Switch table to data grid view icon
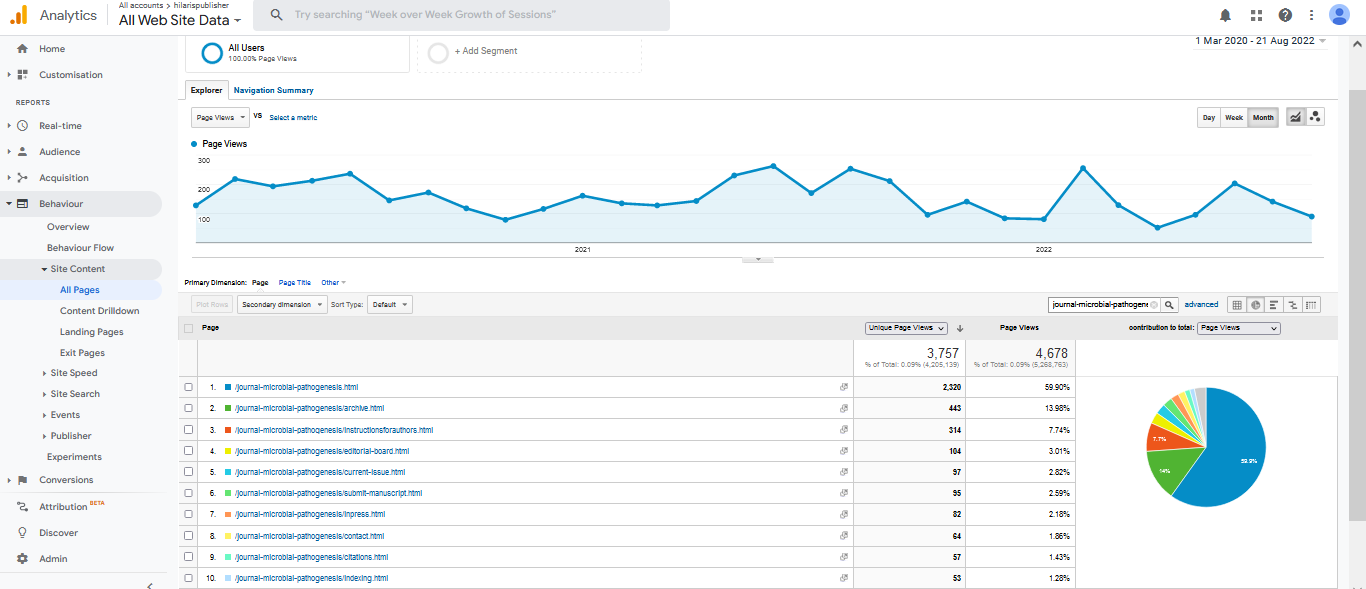The image size is (1366, 589). 1236,305
